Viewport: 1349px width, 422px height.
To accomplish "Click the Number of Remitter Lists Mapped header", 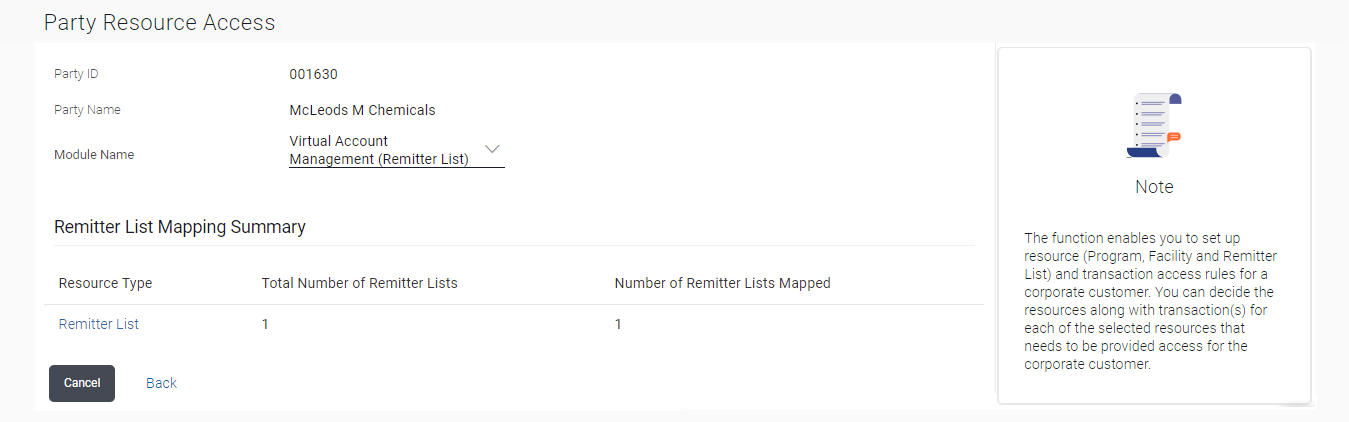I will click(723, 283).
